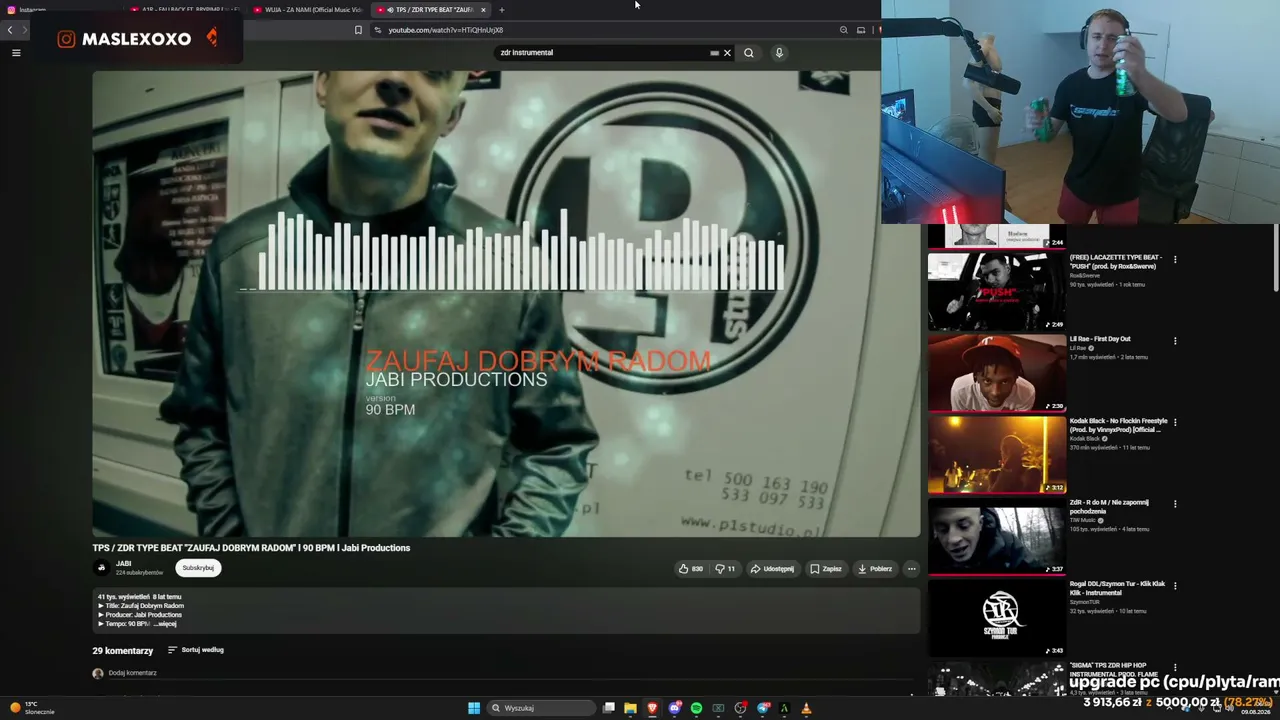Screen dimensions: 1280x720
Task: Open the JABI channel name link
Action: 123,564
